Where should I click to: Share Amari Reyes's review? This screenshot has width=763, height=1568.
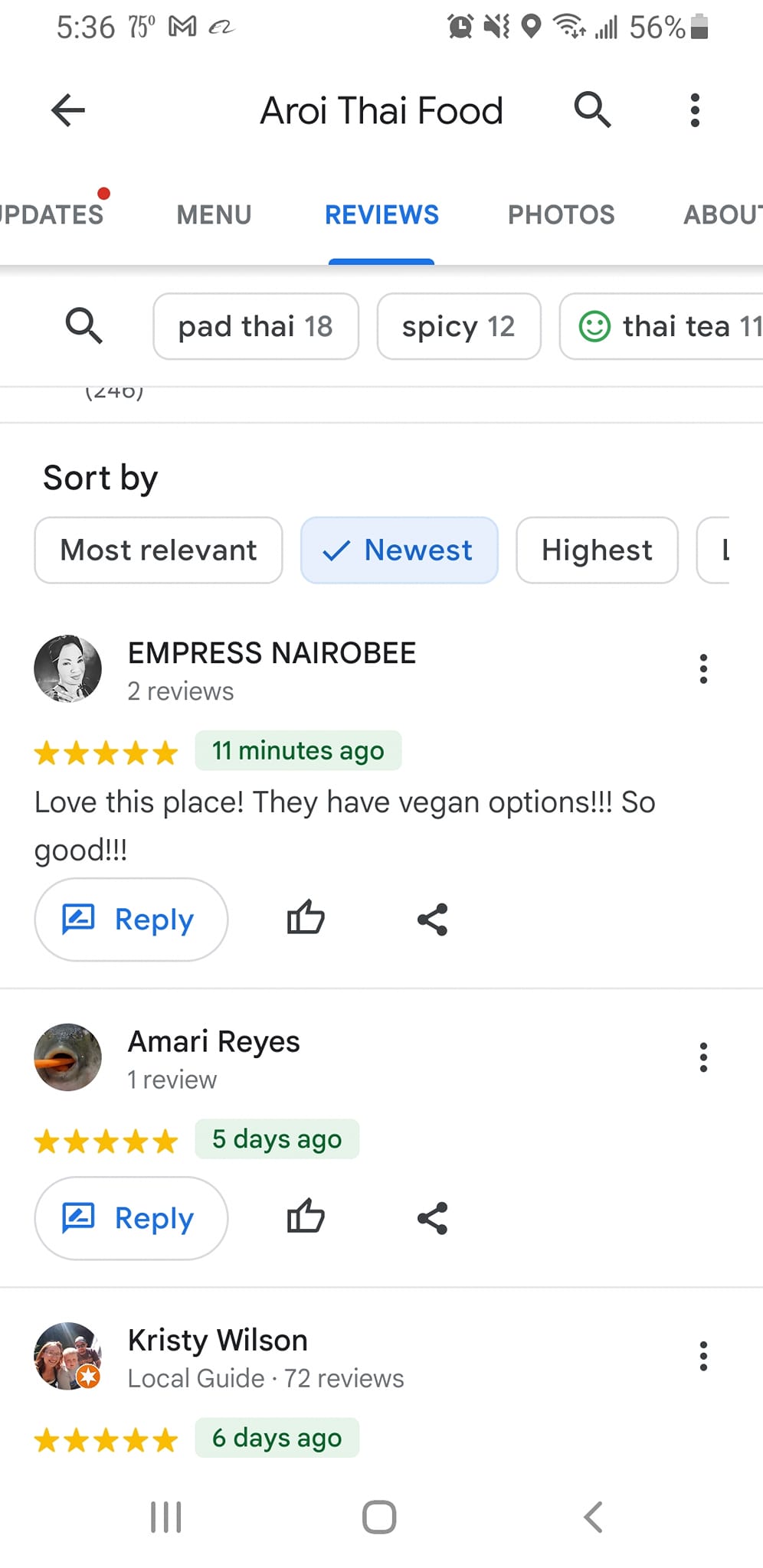pos(432,1218)
